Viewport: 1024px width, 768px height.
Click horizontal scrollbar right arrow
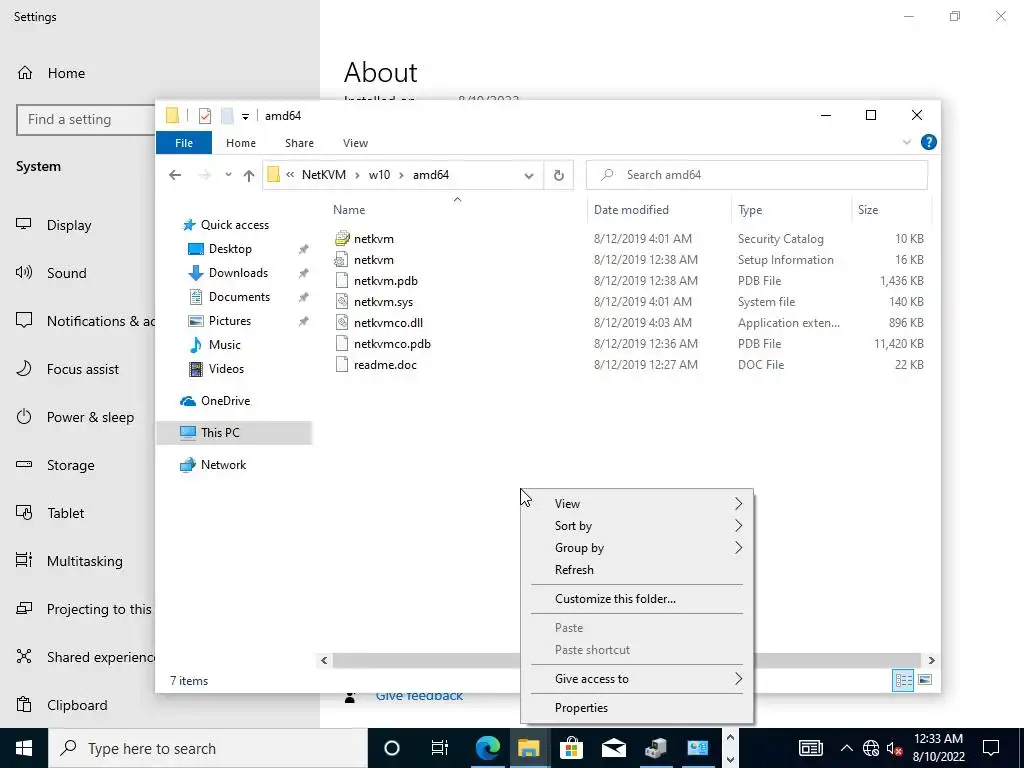pyautogui.click(x=931, y=660)
